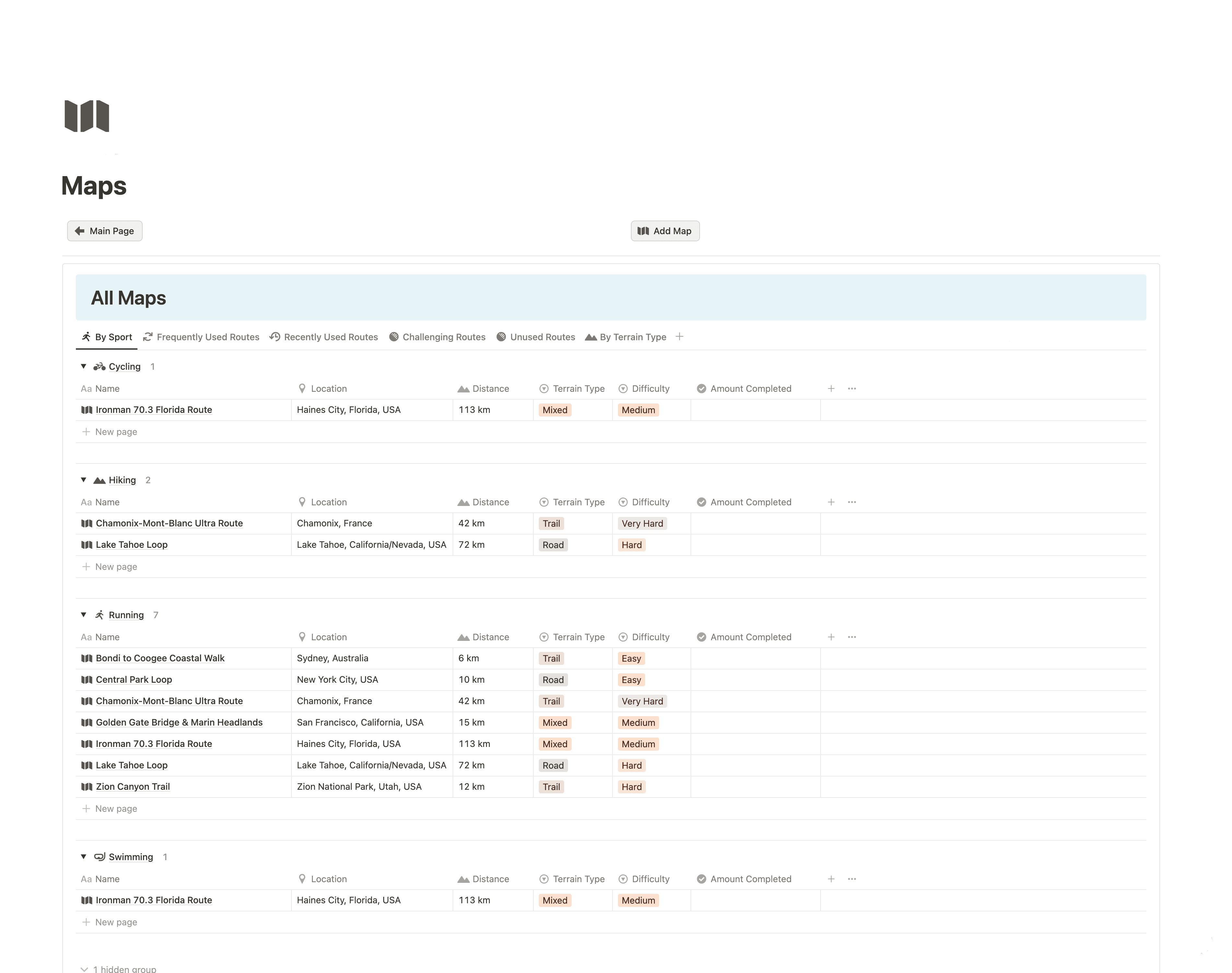Open the By Terrain Type tab
The height and width of the screenshot is (973, 1232).
click(x=626, y=337)
